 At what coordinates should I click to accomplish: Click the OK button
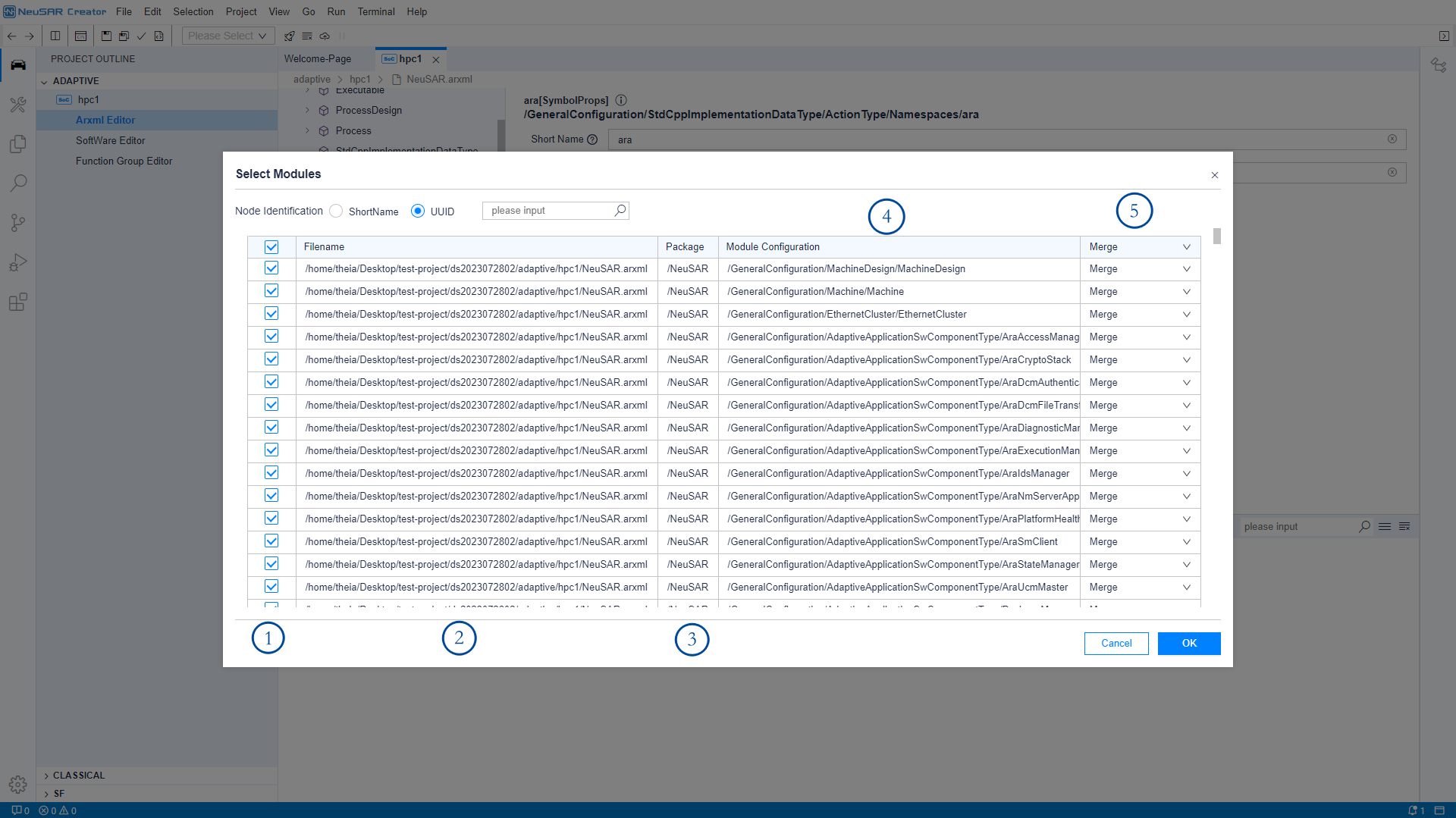pyautogui.click(x=1188, y=643)
